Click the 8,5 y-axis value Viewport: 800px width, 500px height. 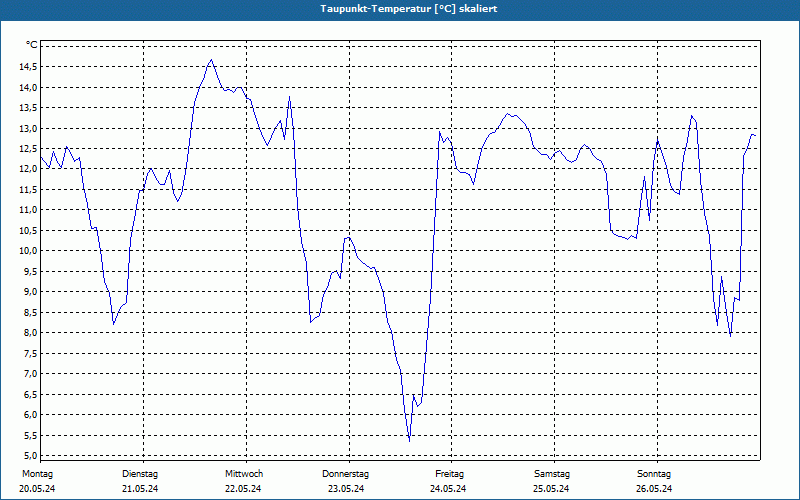[31, 312]
